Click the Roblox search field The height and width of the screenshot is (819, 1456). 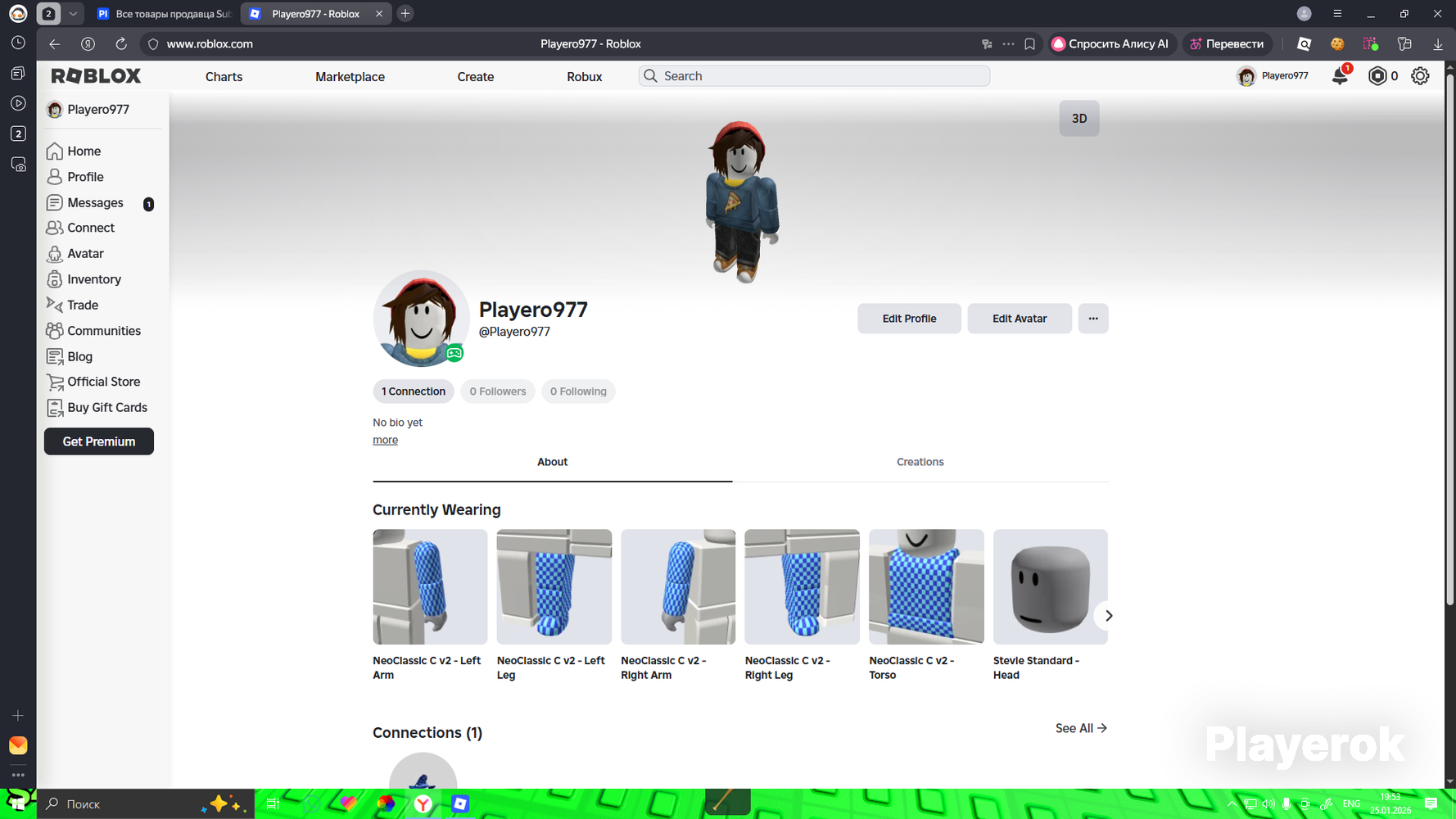tap(814, 76)
